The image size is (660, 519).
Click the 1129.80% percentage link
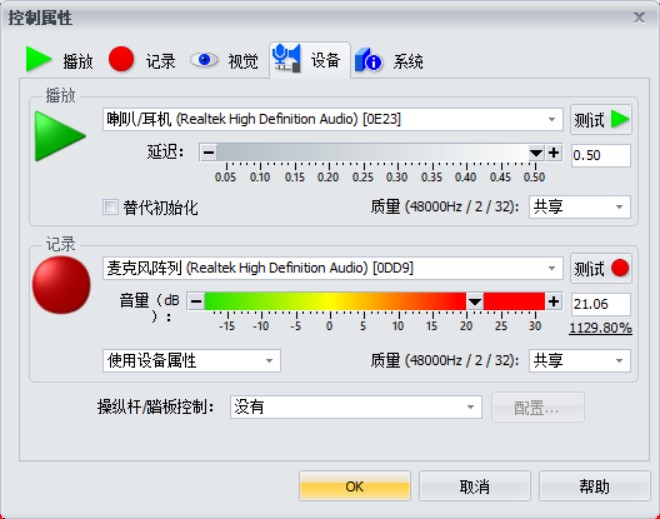click(x=600, y=328)
